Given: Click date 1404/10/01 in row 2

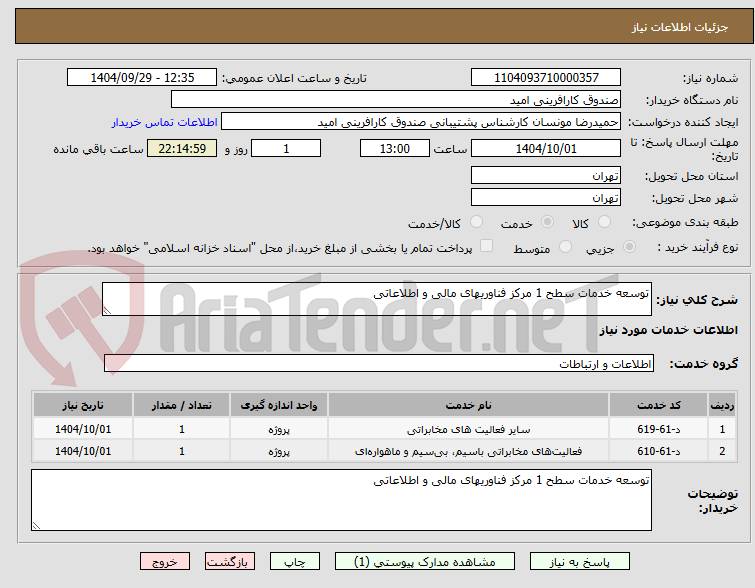Looking at the screenshot, I should 83,451.
